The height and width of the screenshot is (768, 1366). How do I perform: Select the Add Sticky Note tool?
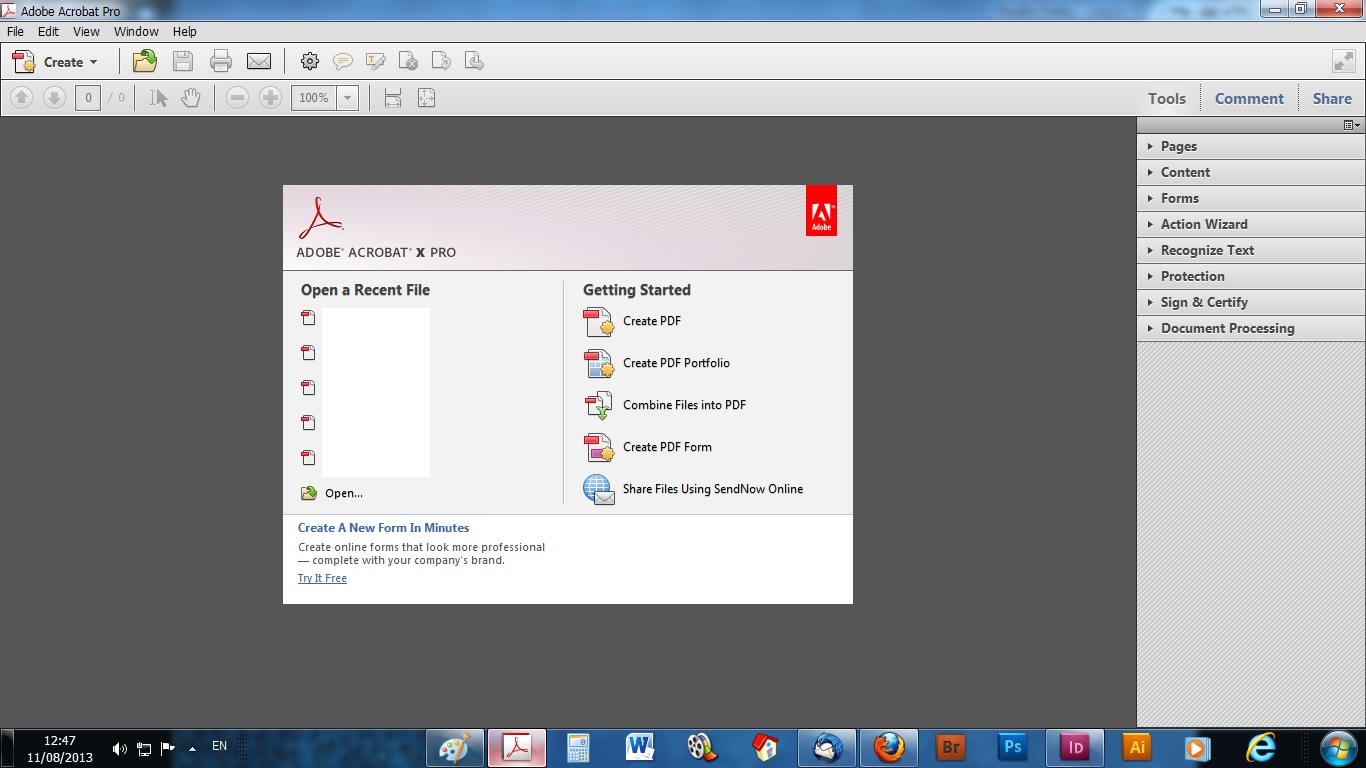pos(343,61)
